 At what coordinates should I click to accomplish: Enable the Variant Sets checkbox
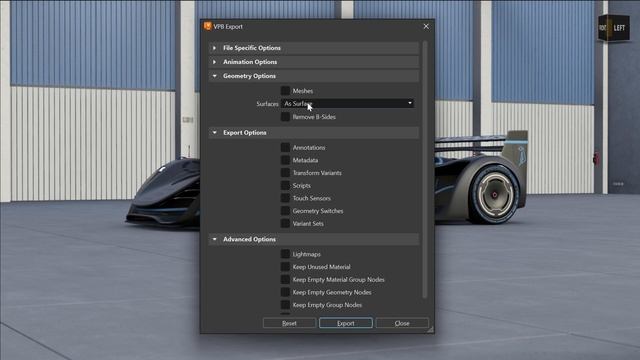point(285,223)
